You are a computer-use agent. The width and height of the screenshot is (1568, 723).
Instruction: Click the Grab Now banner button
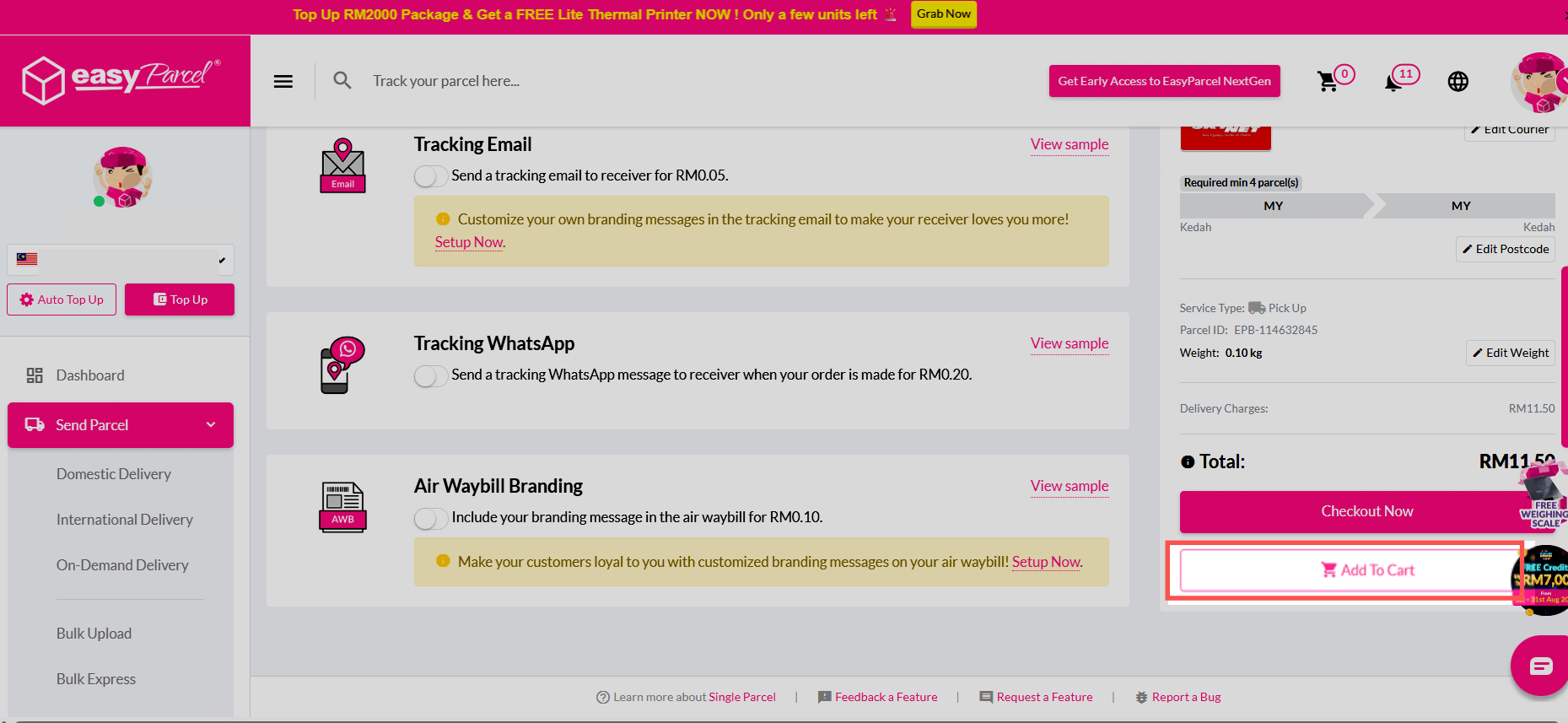(x=944, y=14)
